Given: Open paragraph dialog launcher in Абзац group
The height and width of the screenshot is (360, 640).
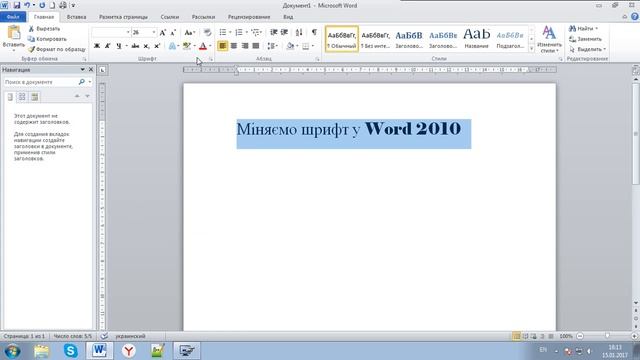Looking at the screenshot, I should tap(317, 59).
